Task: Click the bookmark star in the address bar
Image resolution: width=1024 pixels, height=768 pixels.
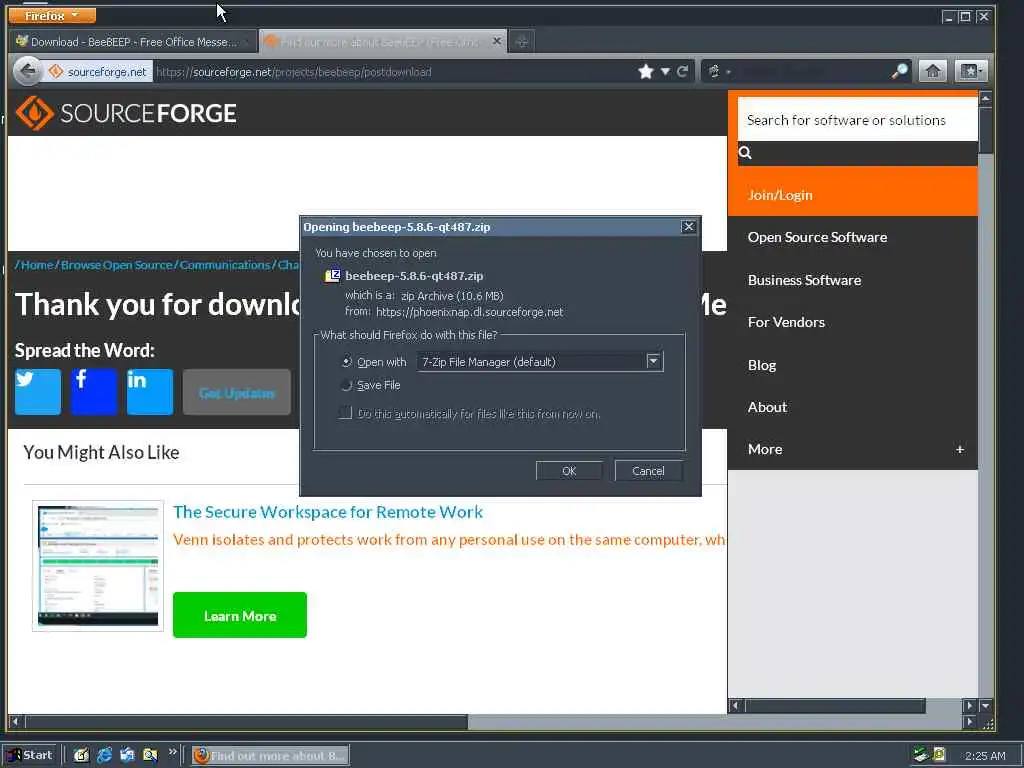Action: 646,71
